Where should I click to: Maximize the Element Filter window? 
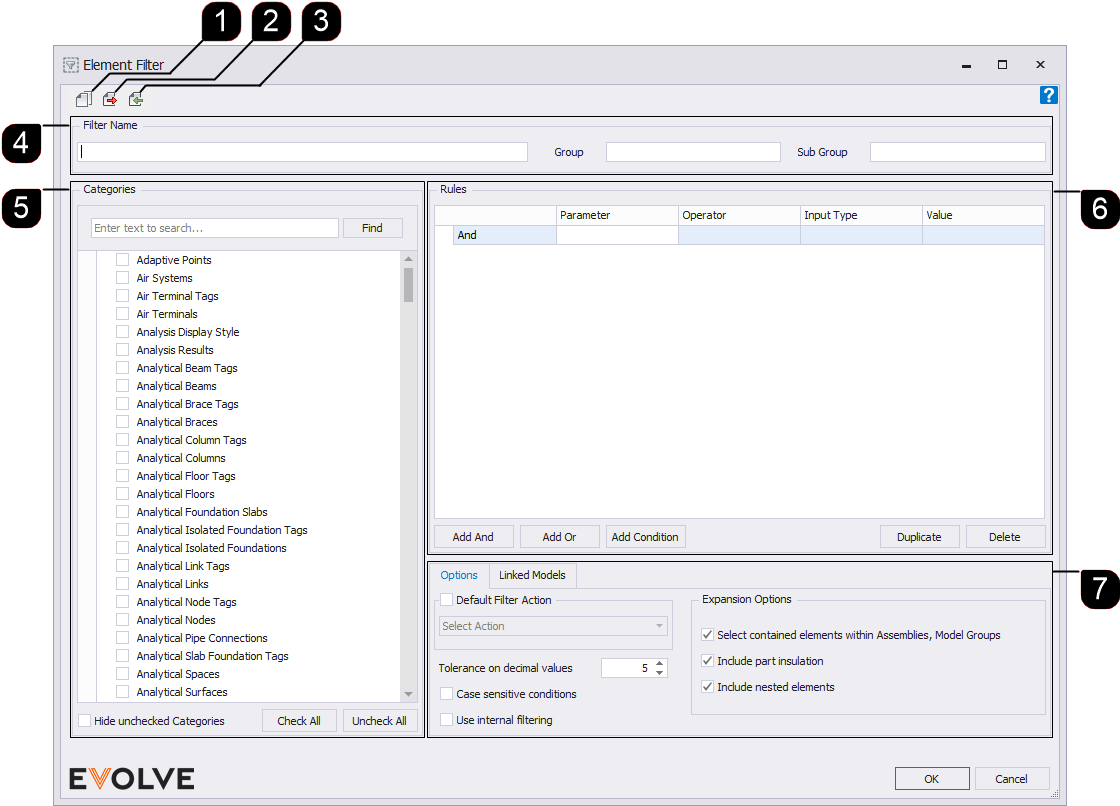[x=1002, y=65]
